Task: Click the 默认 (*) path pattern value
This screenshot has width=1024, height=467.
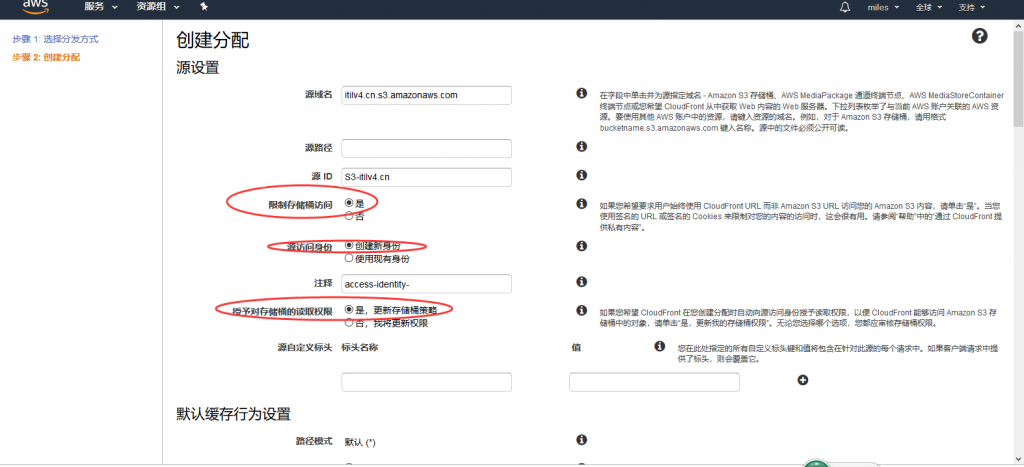Action: tap(360, 443)
